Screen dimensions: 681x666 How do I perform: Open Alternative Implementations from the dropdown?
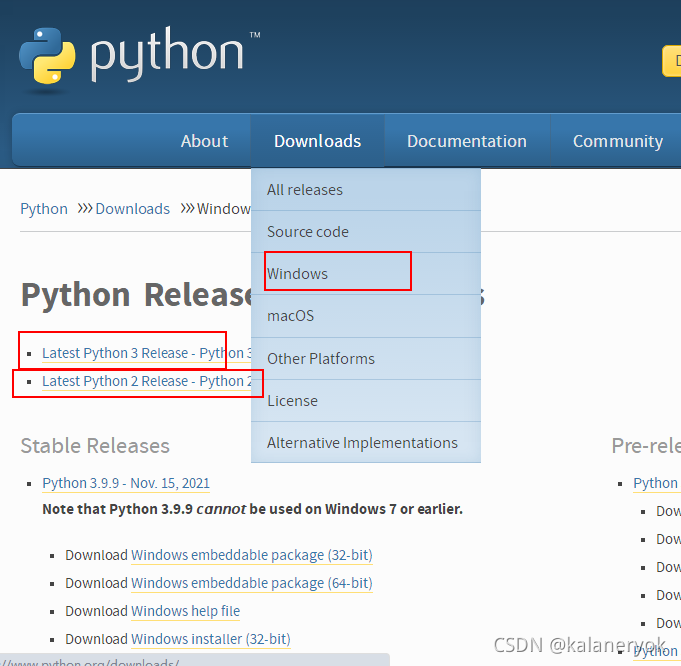point(366,443)
